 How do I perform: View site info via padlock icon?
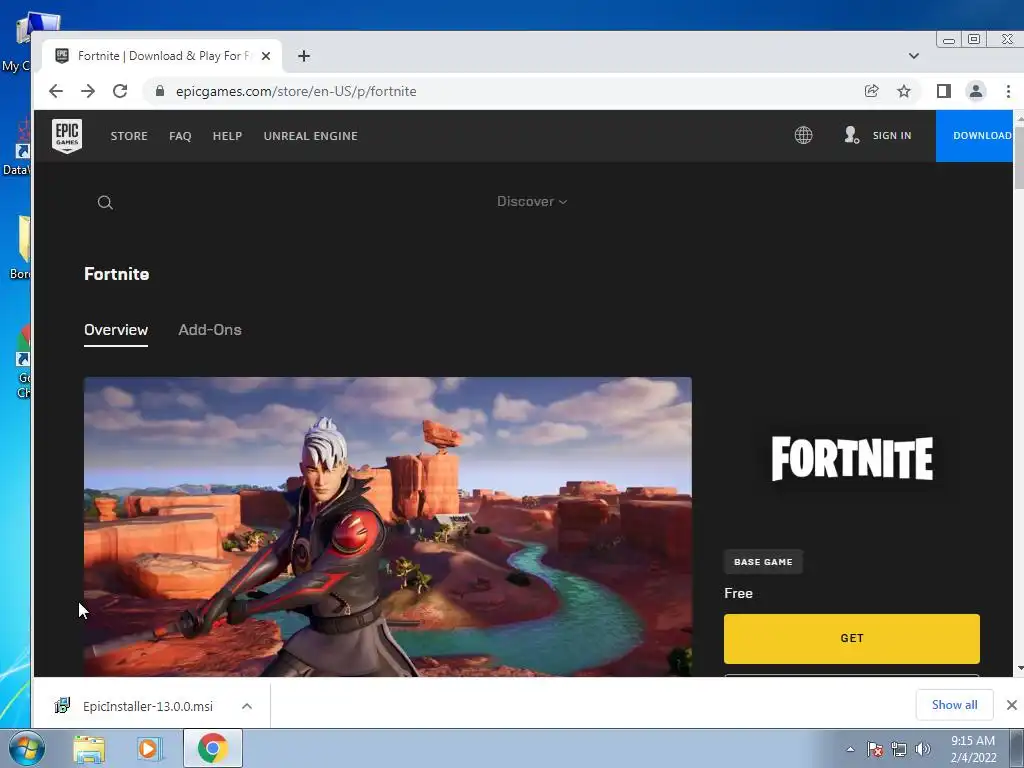click(159, 91)
